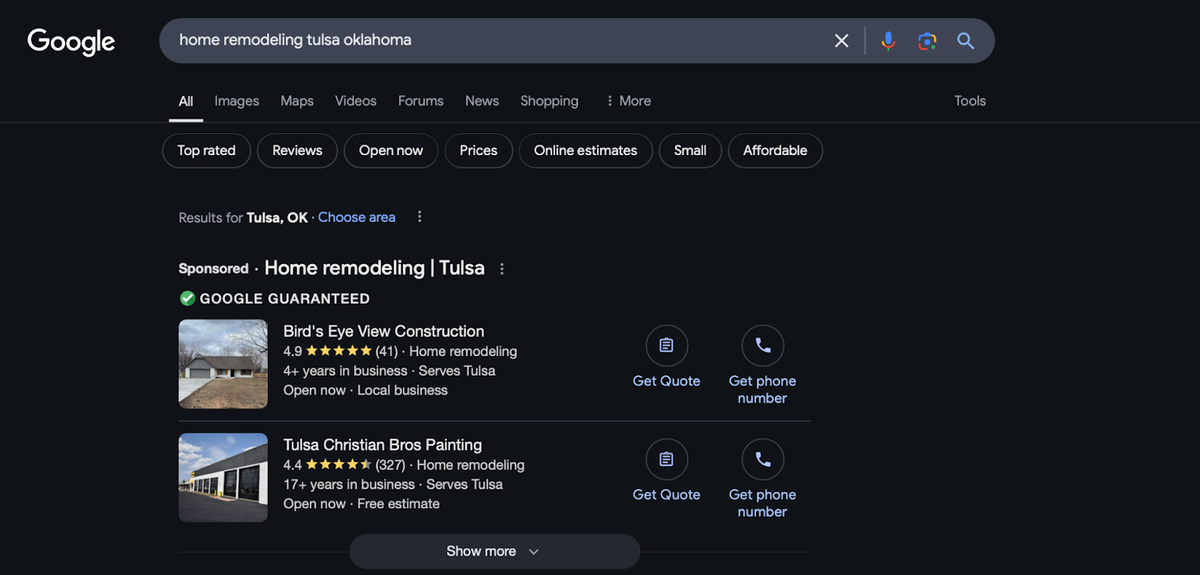Image resolution: width=1200 pixels, height=575 pixels.
Task: Click 'Open now · Local business' text
Action: pyautogui.click(x=365, y=390)
